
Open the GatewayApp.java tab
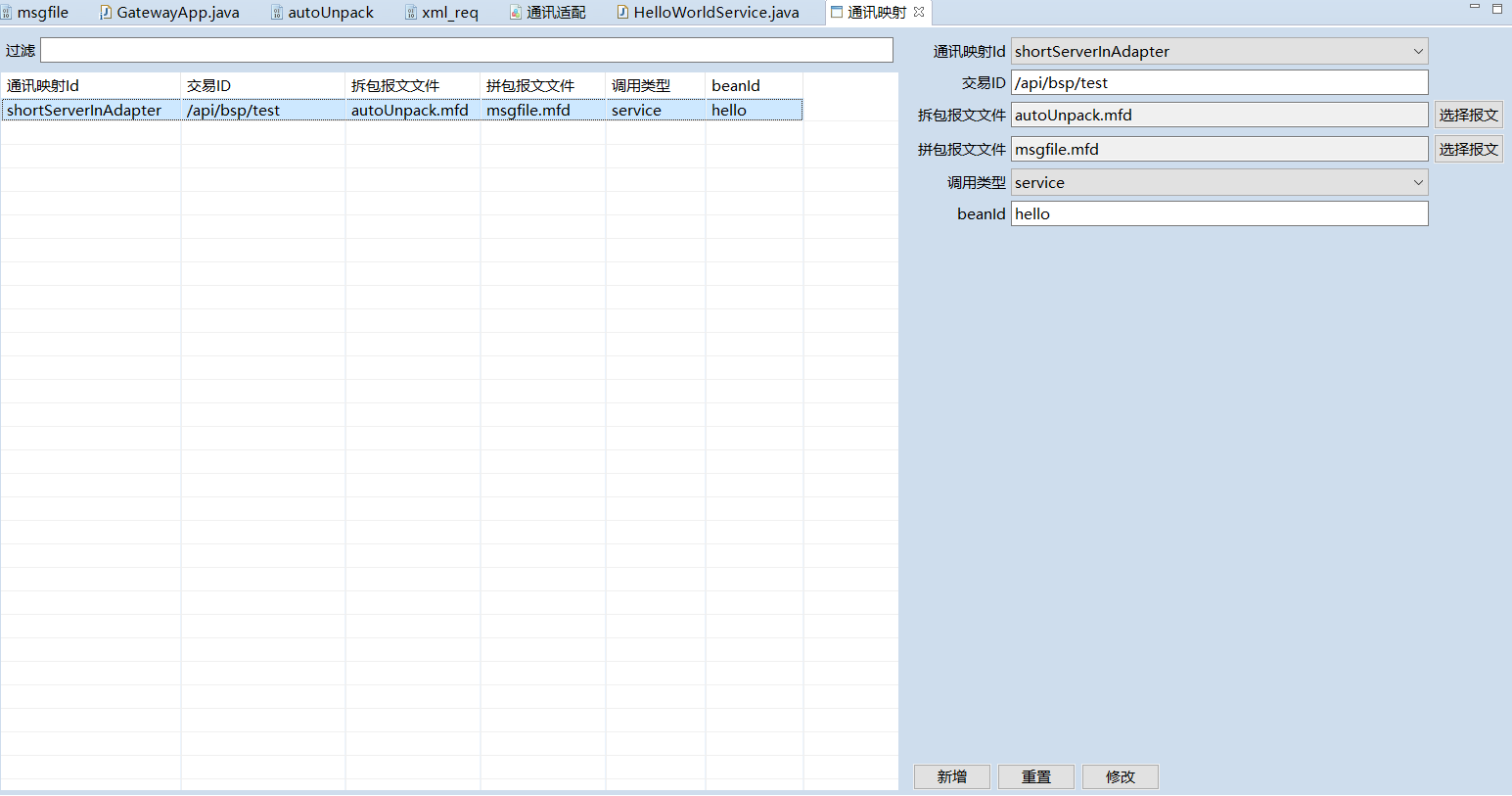click(x=177, y=13)
